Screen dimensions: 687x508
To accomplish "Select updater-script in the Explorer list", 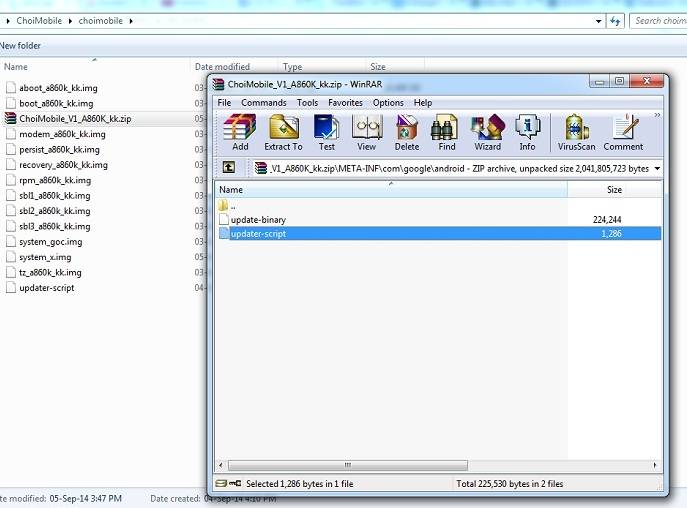I will pyautogui.click(x=40, y=288).
